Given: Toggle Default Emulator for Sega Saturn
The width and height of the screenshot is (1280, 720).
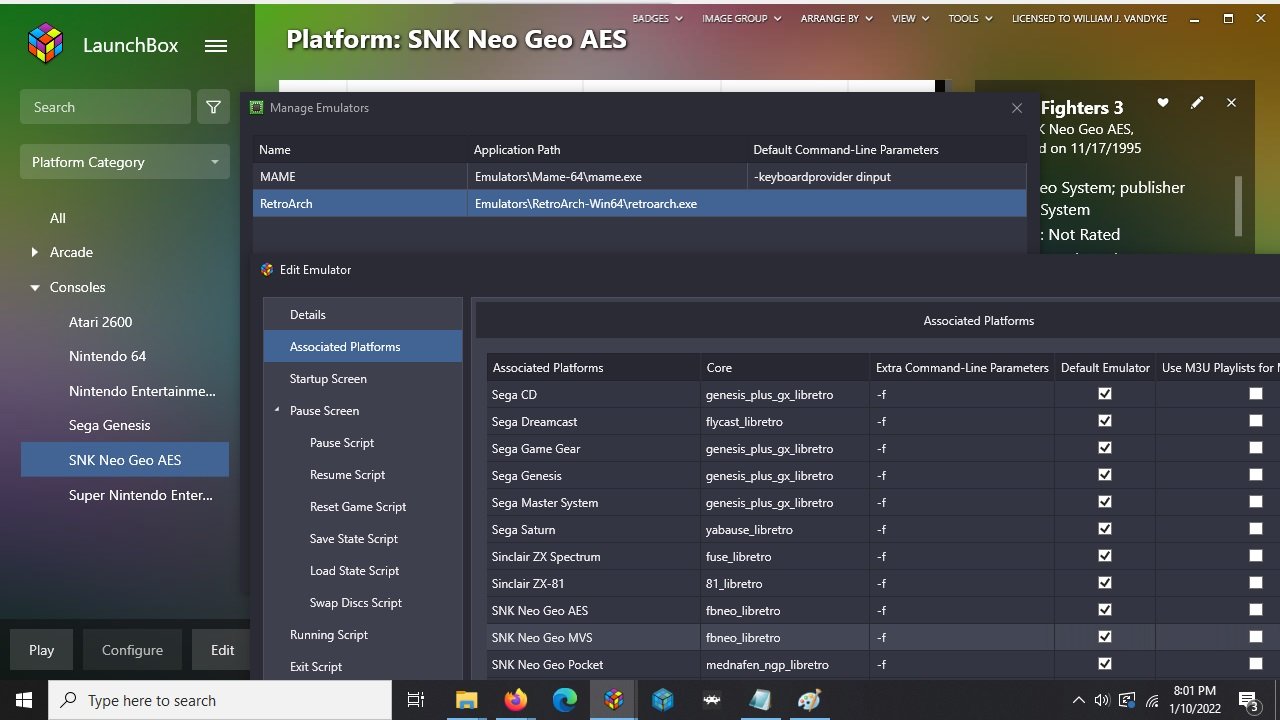Looking at the screenshot, I should pos(1105,529).
